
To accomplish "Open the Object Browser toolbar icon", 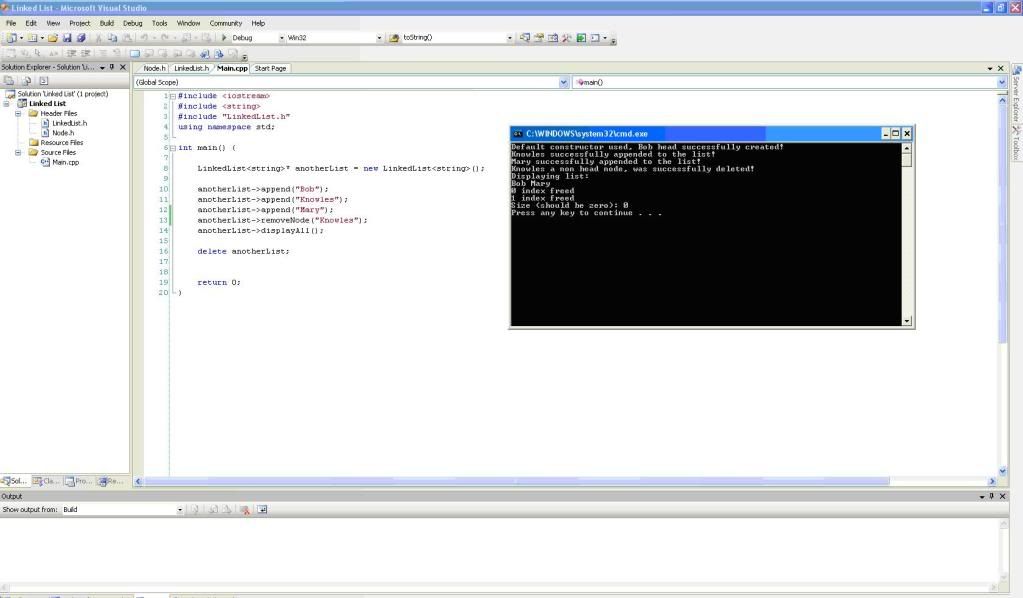I will click(553, 38).
